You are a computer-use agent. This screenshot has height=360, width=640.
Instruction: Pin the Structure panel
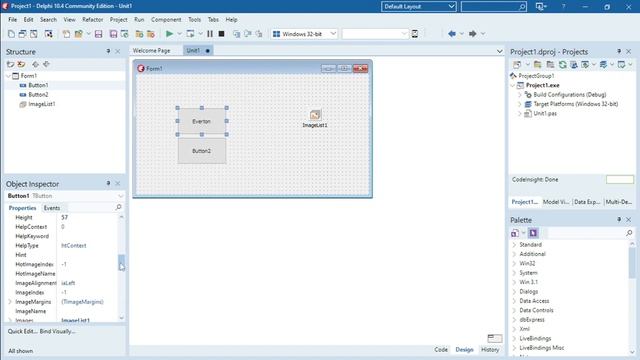tap(108, 51)
